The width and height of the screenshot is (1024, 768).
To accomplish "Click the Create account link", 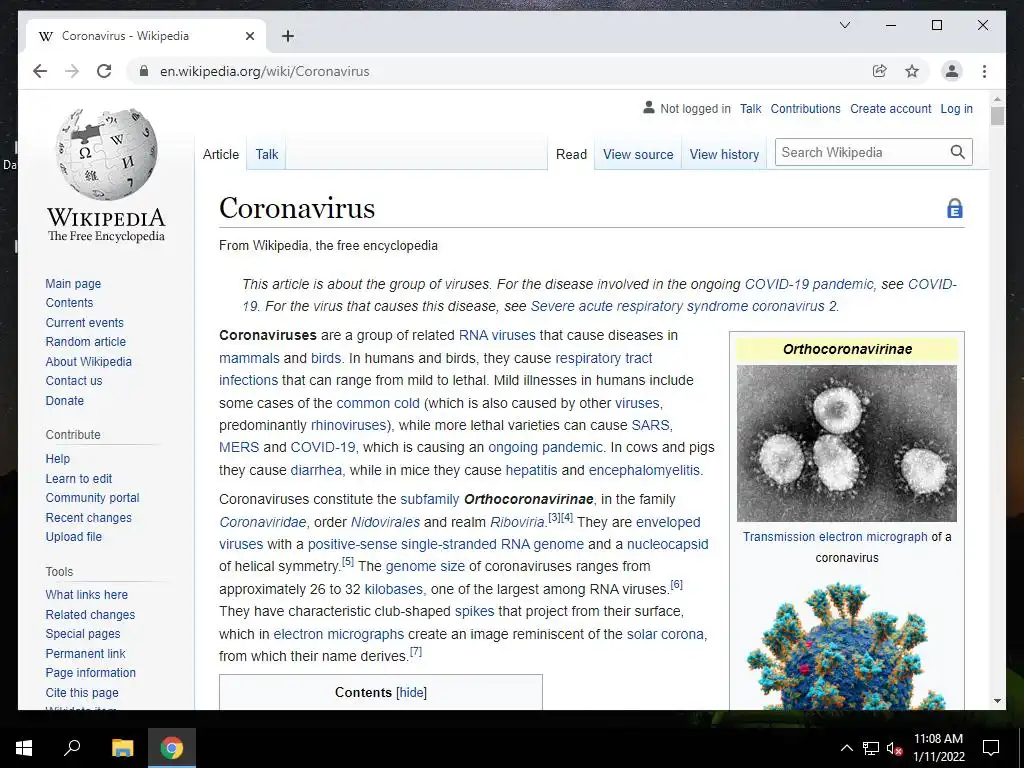I will [x=890, y=108].
